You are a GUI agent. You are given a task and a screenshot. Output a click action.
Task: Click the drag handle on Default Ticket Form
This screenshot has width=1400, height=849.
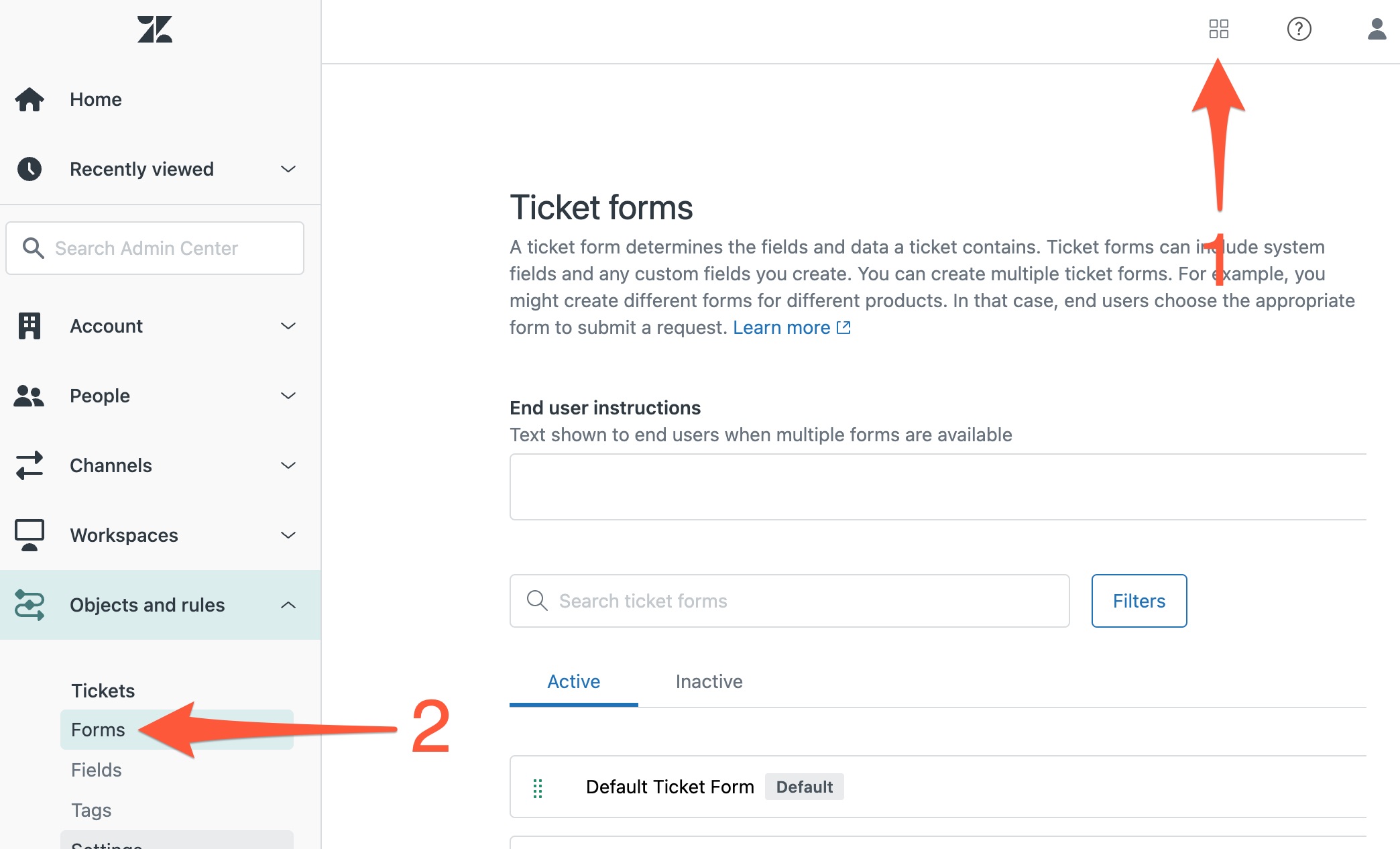tap(536, 787)
